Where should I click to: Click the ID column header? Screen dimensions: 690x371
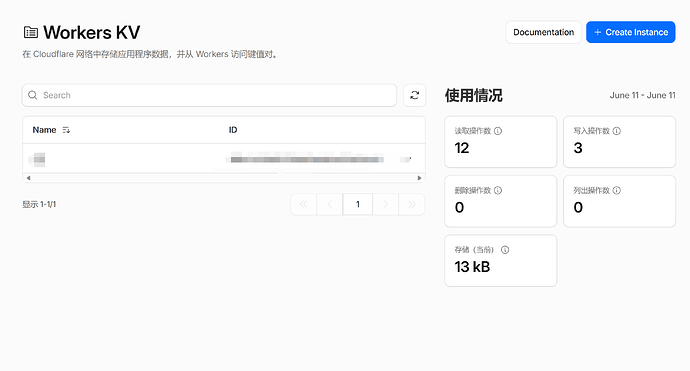tap(233, 130)
